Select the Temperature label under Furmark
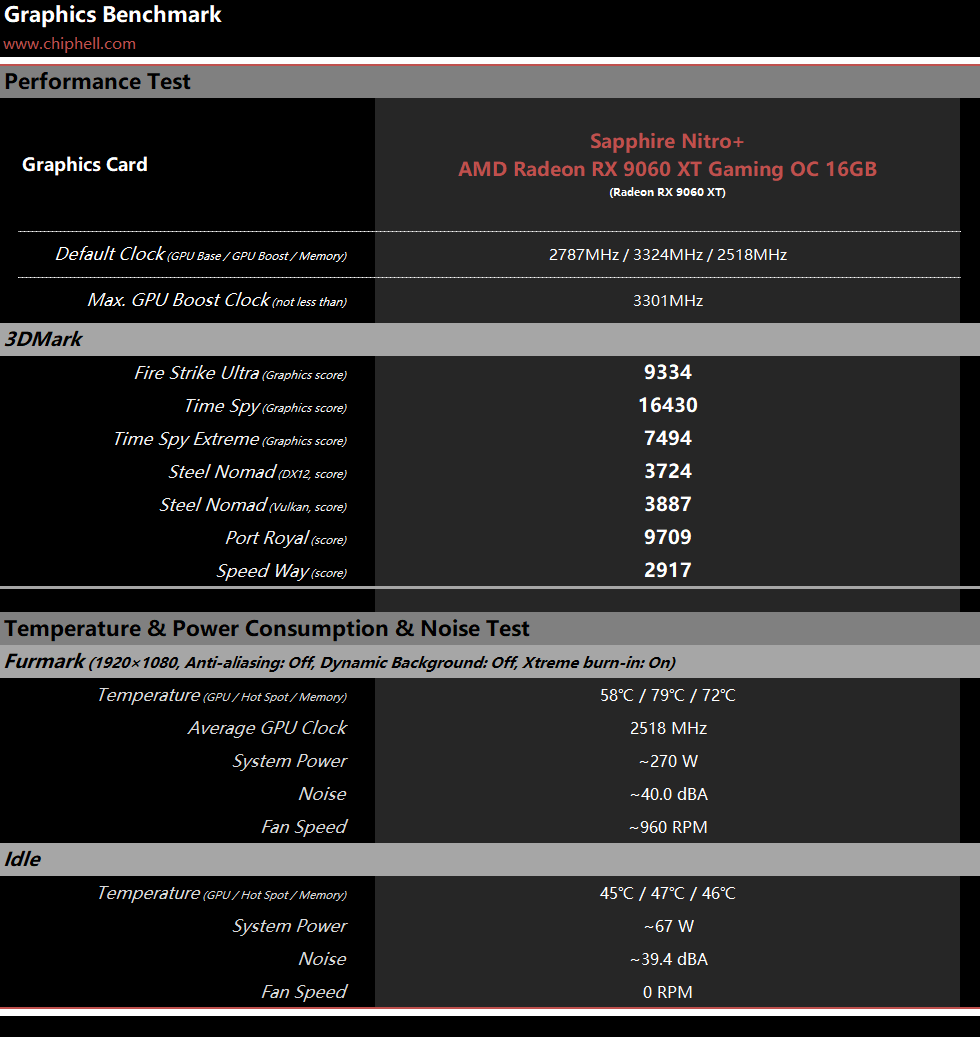Image resolution: width=980 pixels, height=1037 pixels. pyautogui.click(x=222, y=696)
